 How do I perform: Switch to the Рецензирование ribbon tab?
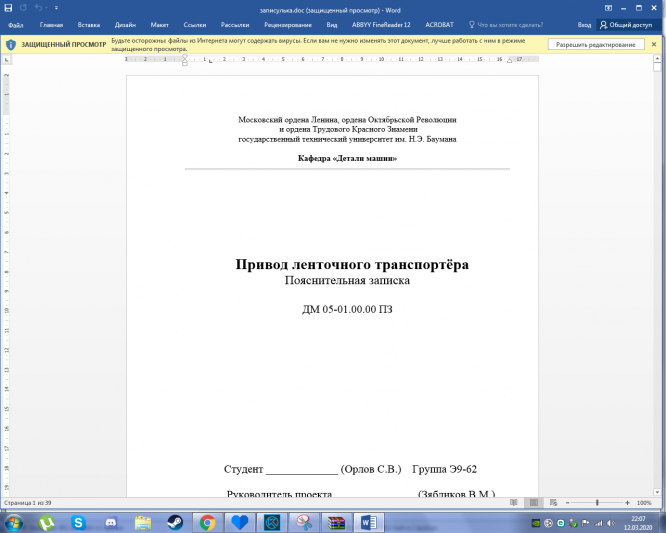point(288,25)
